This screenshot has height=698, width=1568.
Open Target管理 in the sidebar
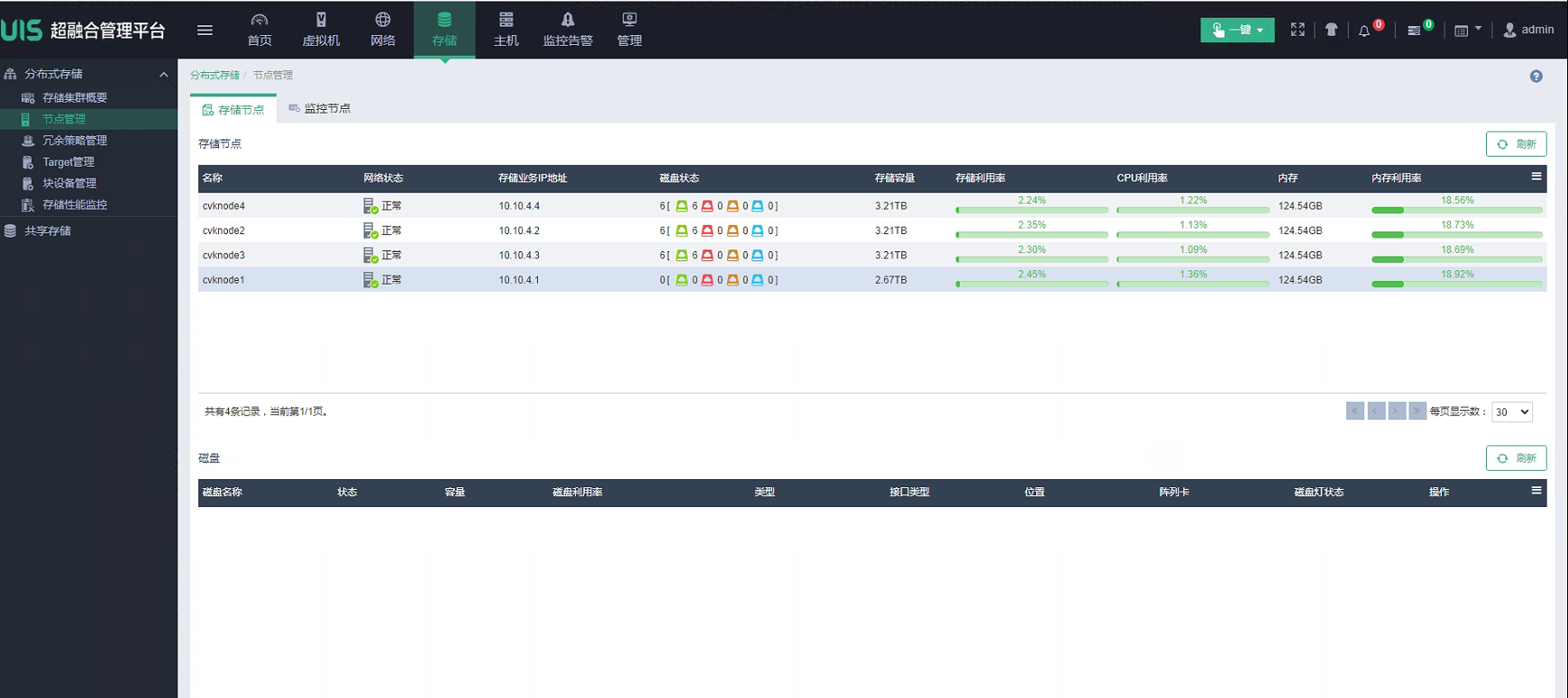click(x=68, y=162)
